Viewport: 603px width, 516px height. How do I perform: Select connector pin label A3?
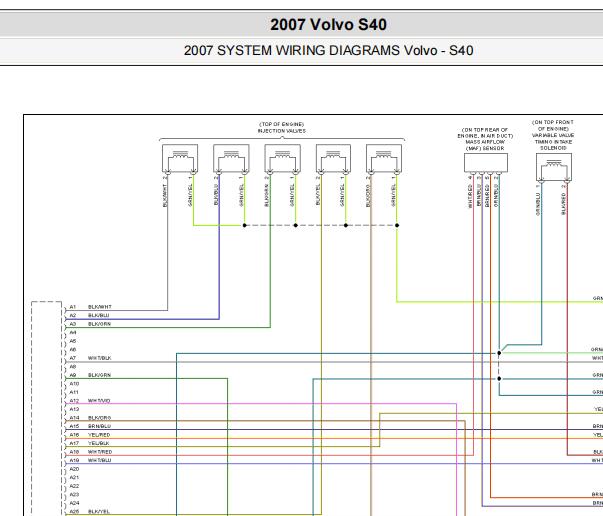[x=73, y=324]
